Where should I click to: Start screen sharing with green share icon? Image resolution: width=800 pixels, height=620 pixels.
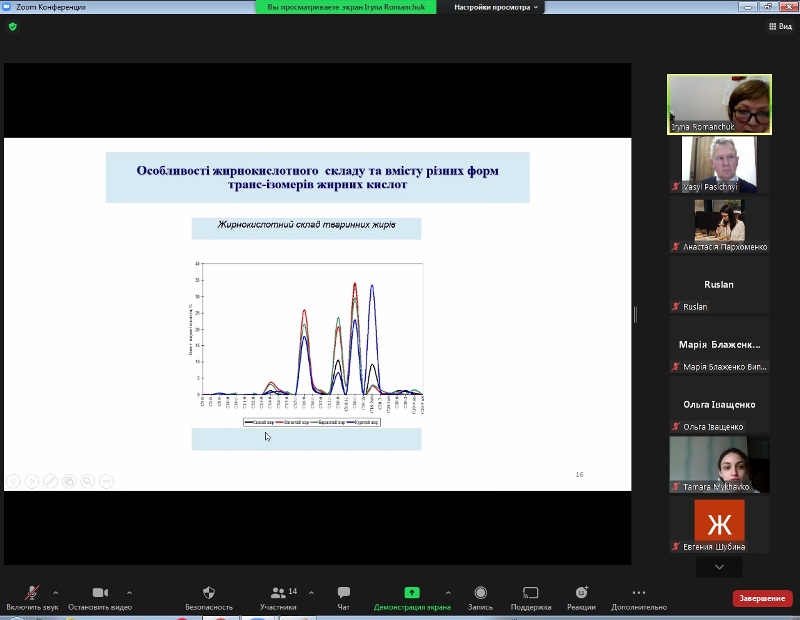tap(412, 592)
